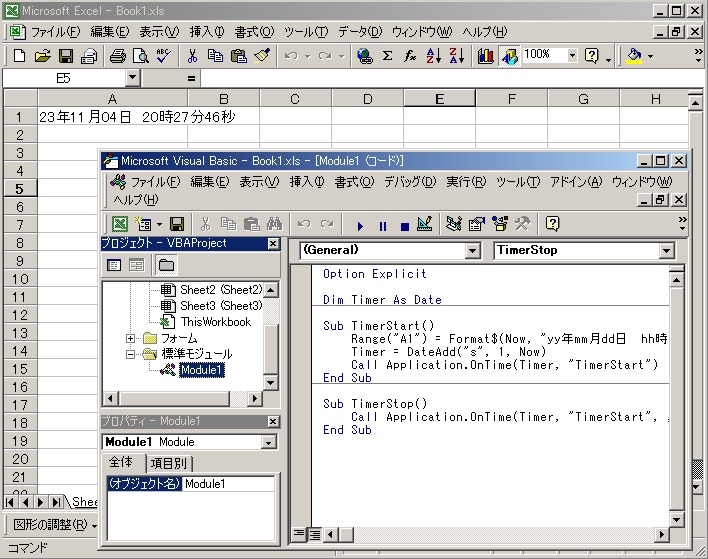Viewport: 708px width, 559px height.
Task: Click the View Microsoft Excel icon in VBE
Action: 120,224
